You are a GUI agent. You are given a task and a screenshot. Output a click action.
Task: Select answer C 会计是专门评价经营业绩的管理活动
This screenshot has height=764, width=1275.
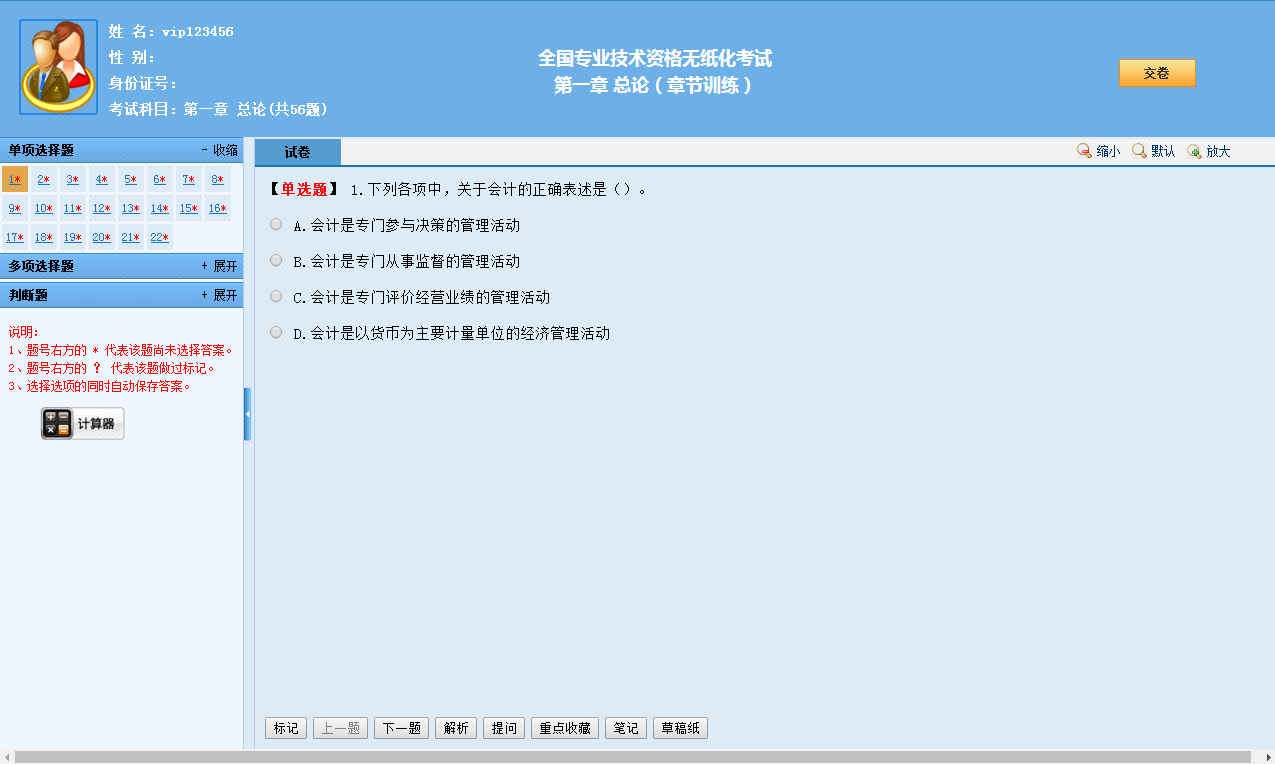(276, 296)
